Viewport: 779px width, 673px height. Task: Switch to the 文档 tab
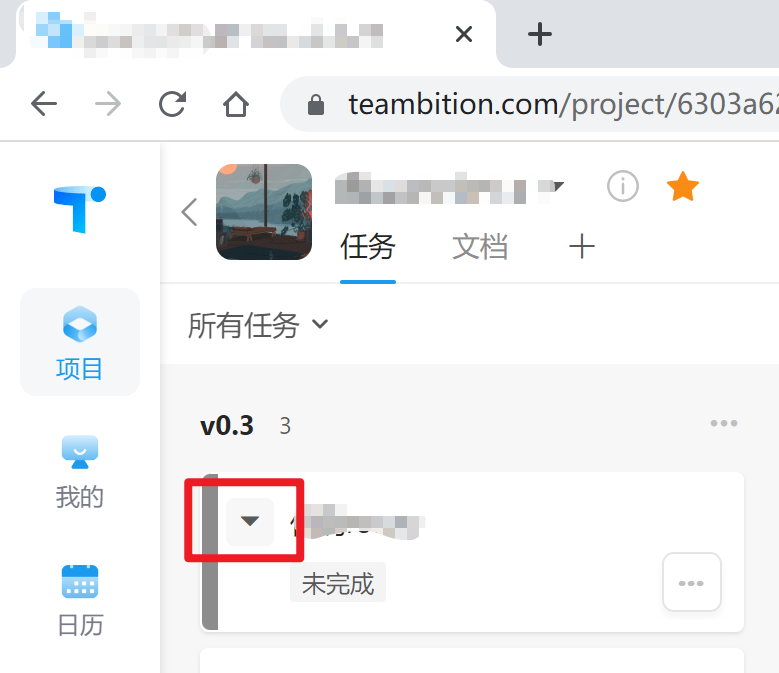(479, 247)
